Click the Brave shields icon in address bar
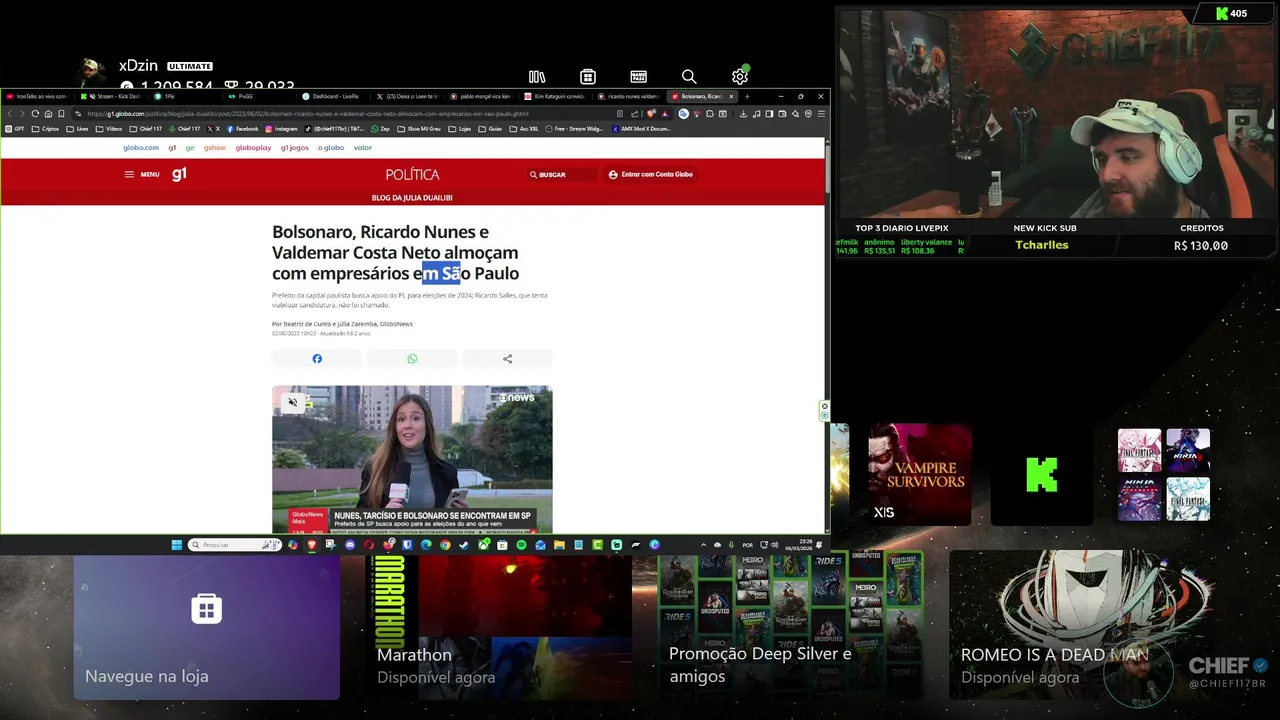1280x720 pixels. coord(651,113)
